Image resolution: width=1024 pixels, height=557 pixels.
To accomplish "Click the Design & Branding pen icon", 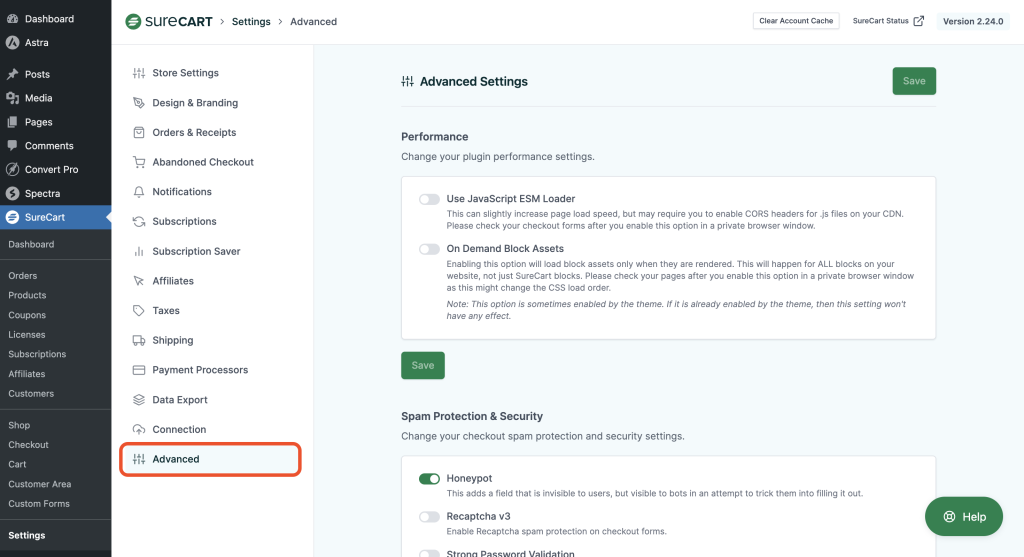I will [x=138, y=103].
